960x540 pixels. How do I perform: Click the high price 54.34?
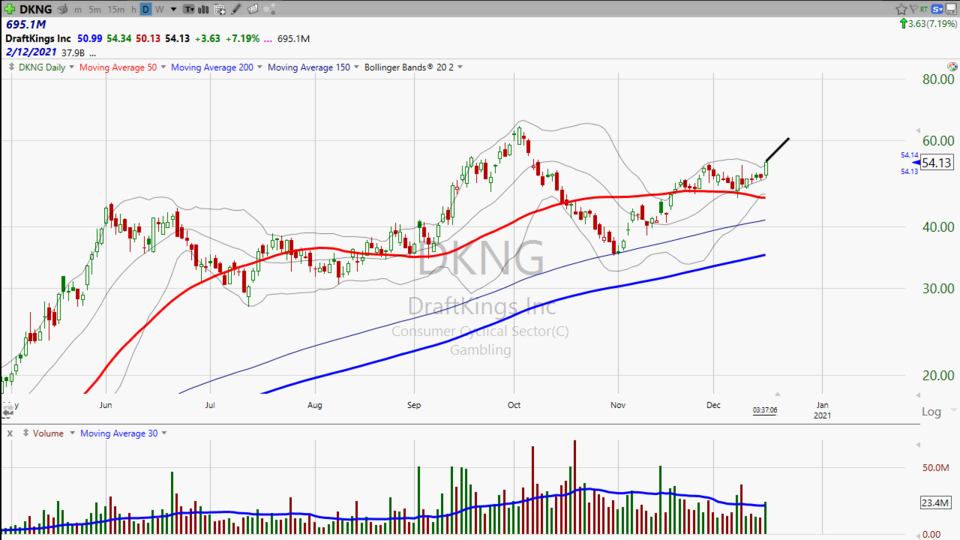pos(119,39)
